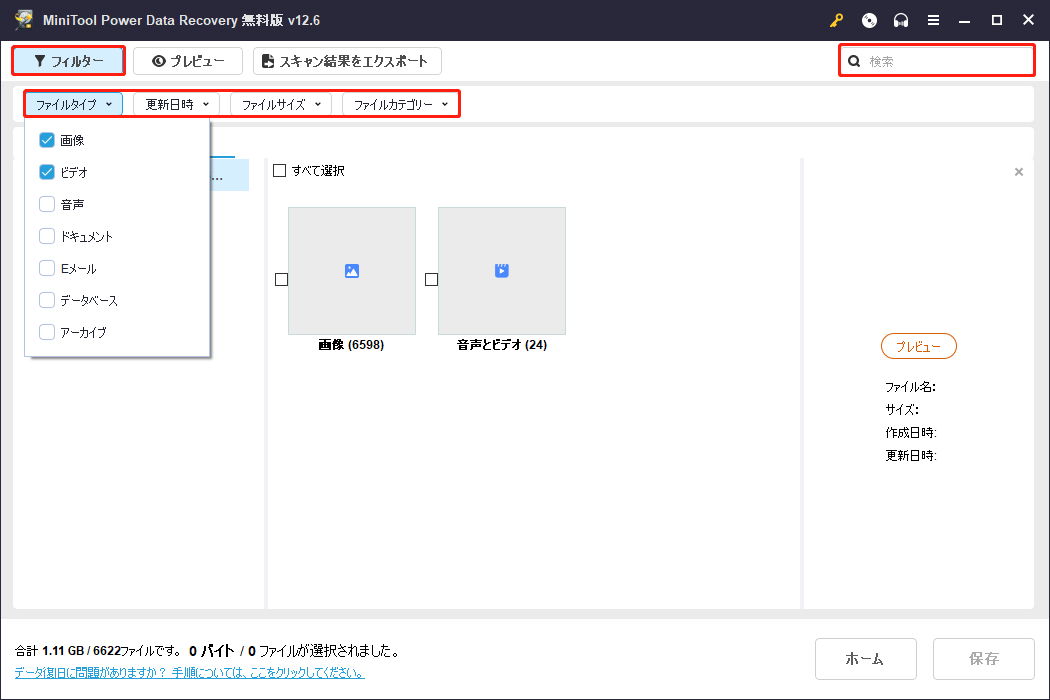Screen dimensions: 1050x700
Task: Click the image icon inside the 画像 thumbnail
Action: point(351,270)
